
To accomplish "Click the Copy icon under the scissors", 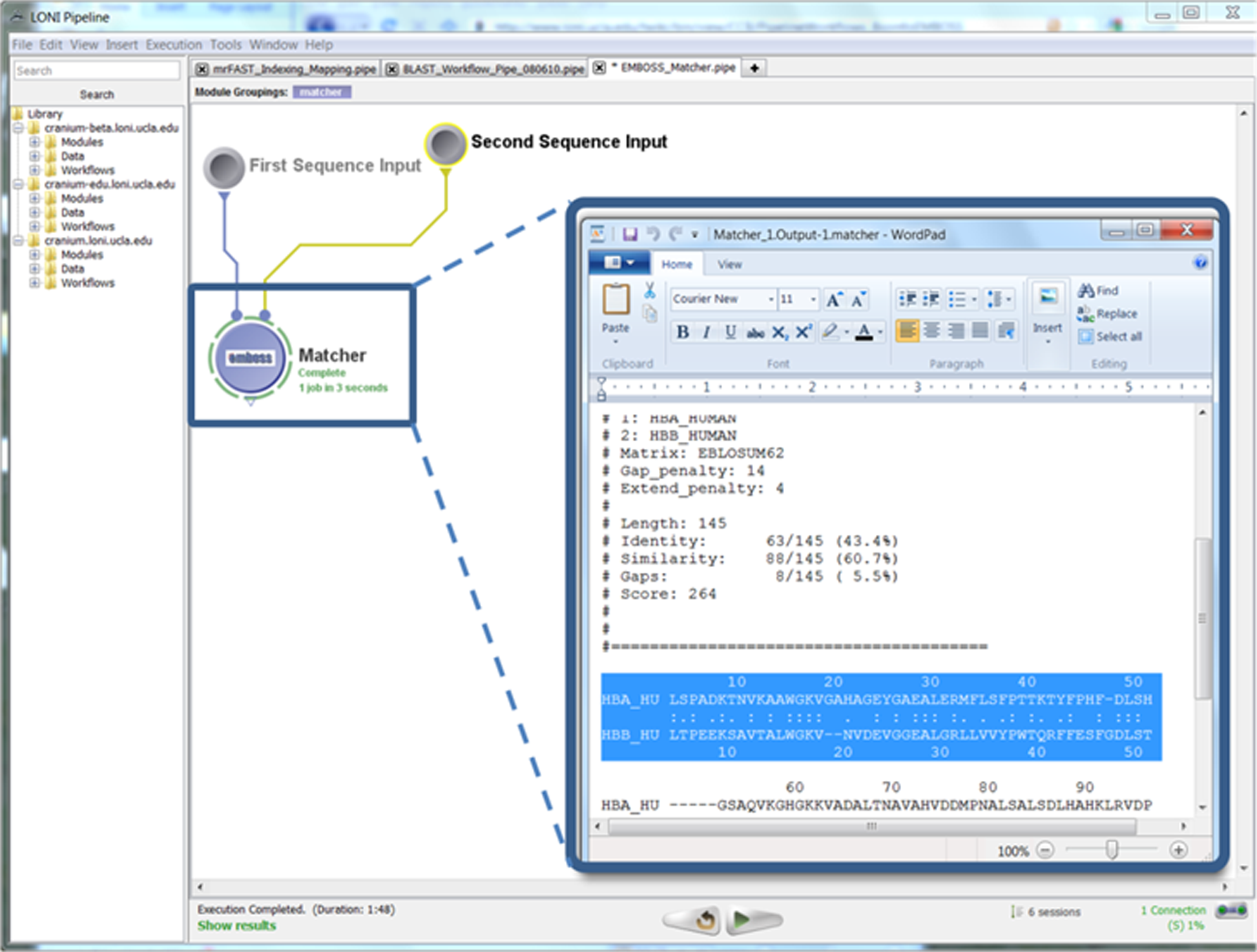I will (650, 314).
